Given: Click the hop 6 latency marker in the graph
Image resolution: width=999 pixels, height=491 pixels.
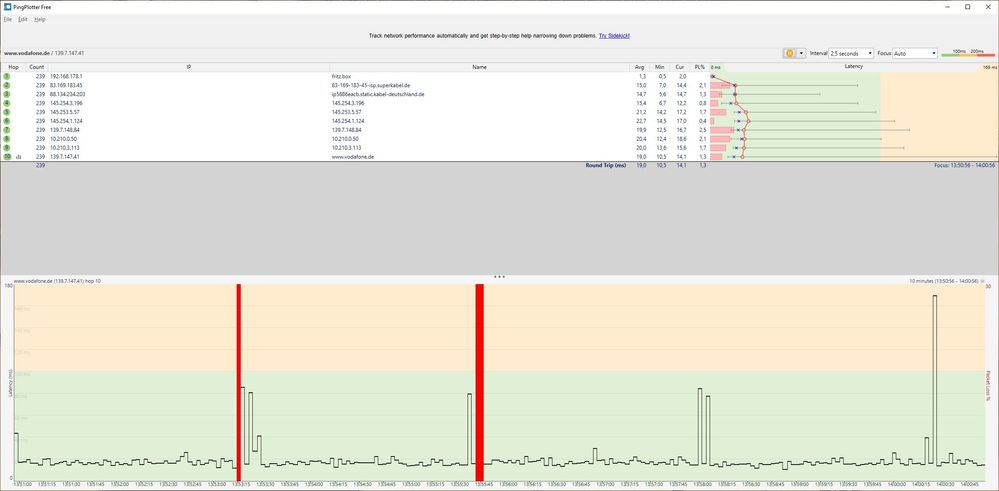Looking at the screenshot, I should 748,121.
